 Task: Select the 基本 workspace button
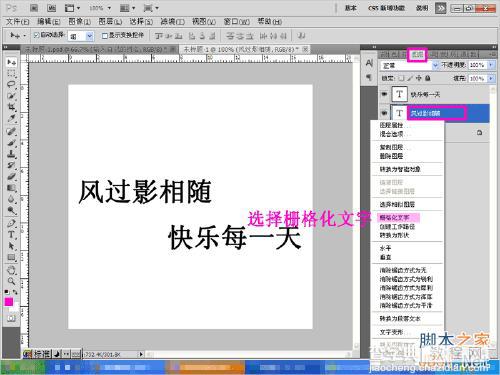pos(350,8)
